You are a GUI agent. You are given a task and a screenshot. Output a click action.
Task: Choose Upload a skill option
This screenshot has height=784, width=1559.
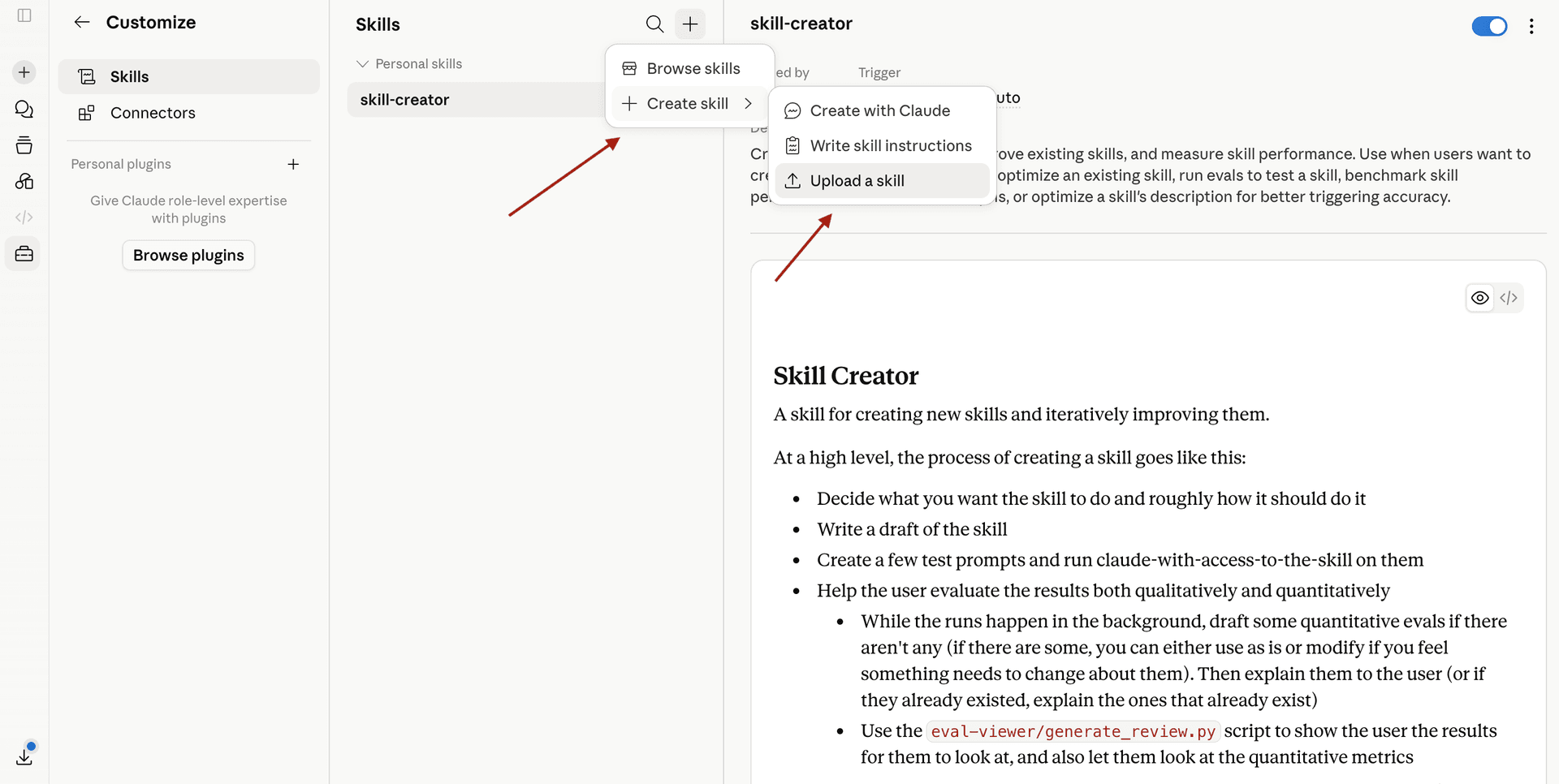pos(882,180)
